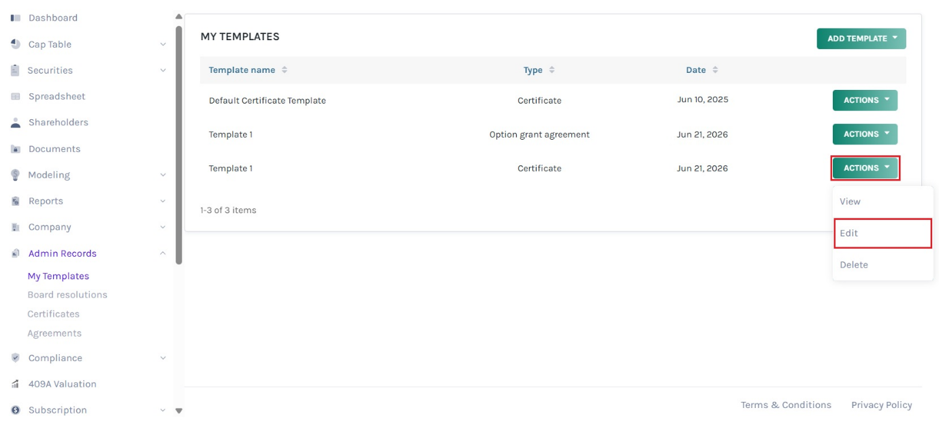Open Board resolutions submenu item
This screenshot has height=425, width=939.
click(67, 295)
